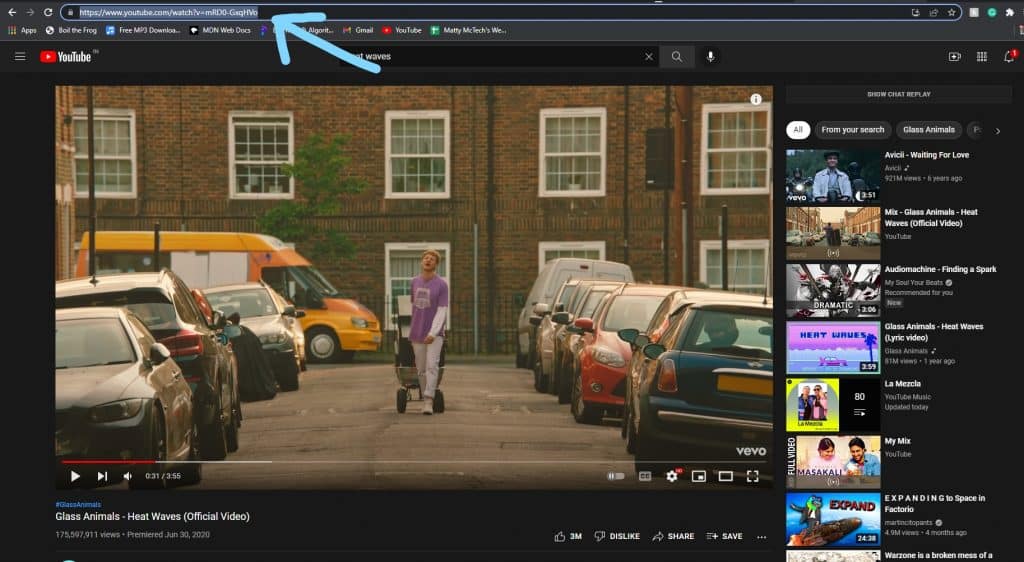This screenshot has width=1024, height=562.
Task: Open the YouTube apps grid
Action: (x=982, y=57)
